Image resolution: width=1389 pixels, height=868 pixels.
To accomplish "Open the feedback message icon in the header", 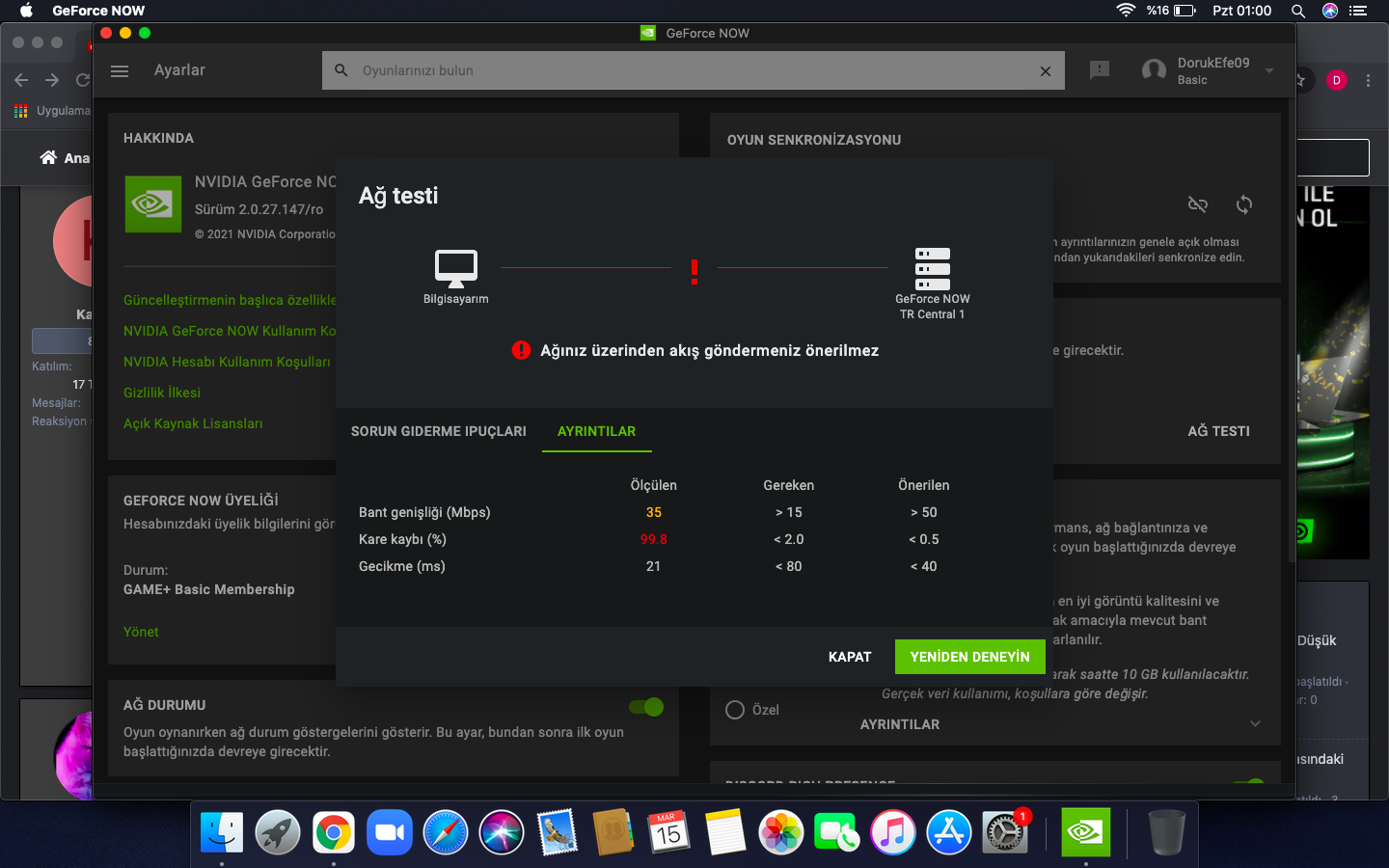I will click(x=1100, y=70).
